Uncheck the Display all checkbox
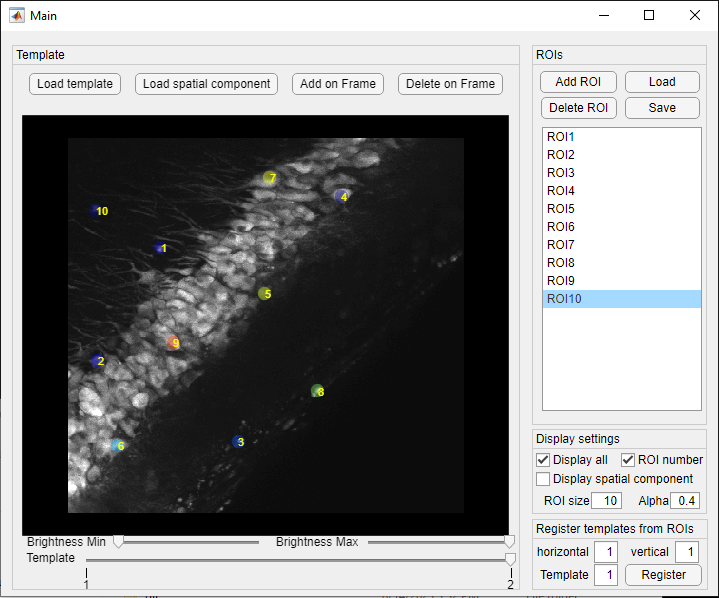Viewport: 719px width, 598px height. point(543,460)
